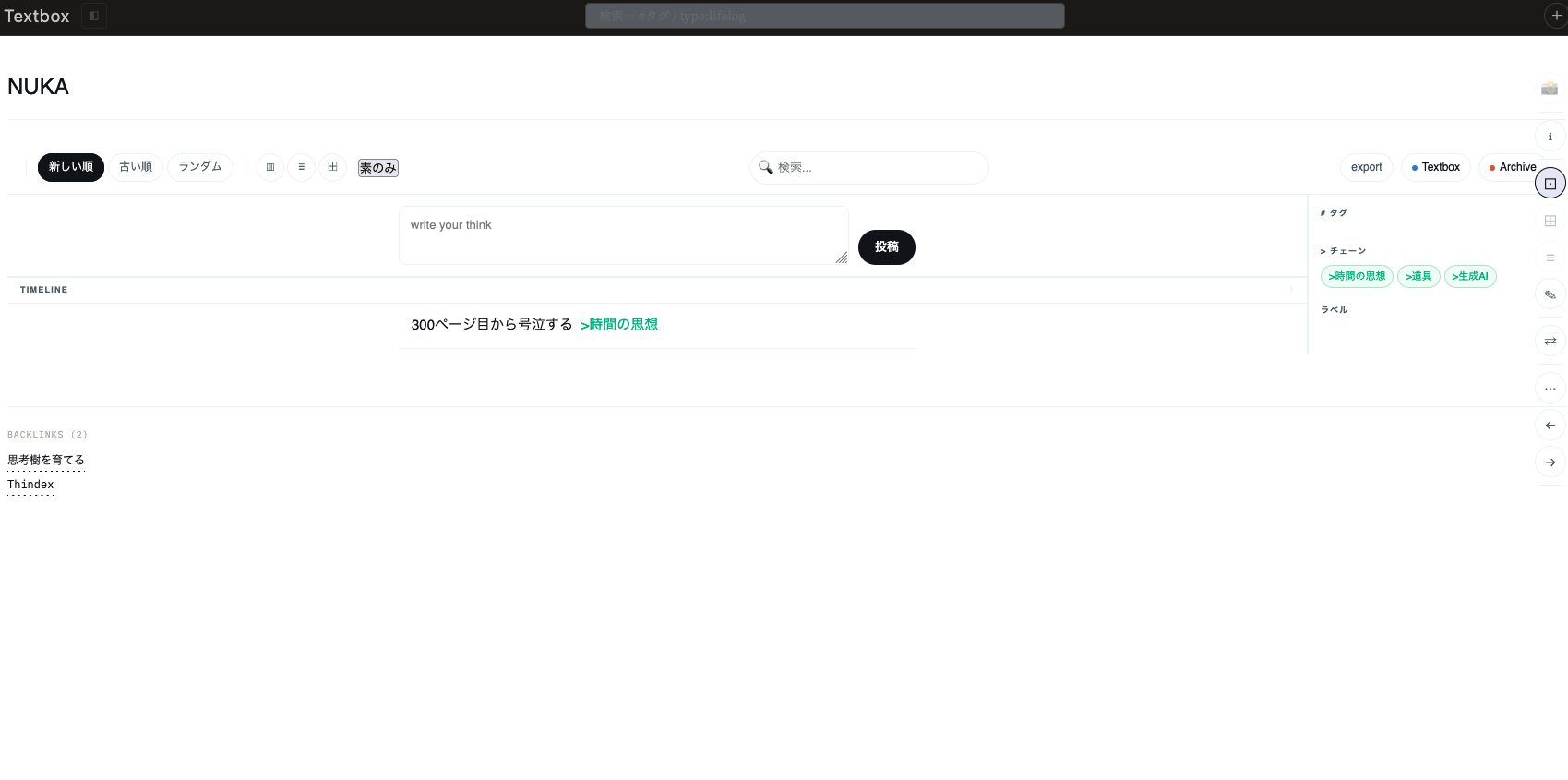This screenshot has height=780, width=1568.
Task: Click the swap arrows icon in right rail
Action: (x=1550, y=342)
